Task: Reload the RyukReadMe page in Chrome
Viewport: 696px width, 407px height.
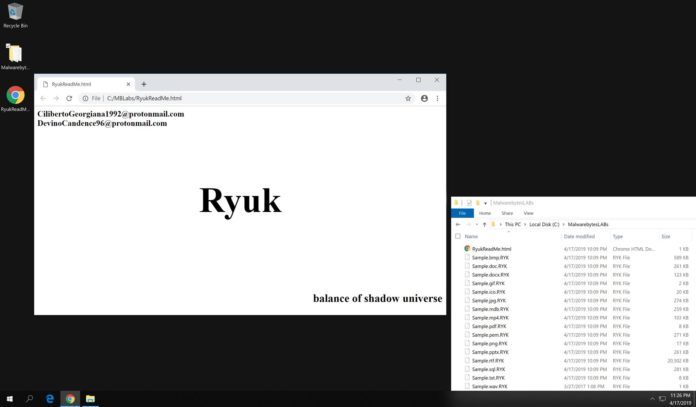Action: (x=69, y=99)
